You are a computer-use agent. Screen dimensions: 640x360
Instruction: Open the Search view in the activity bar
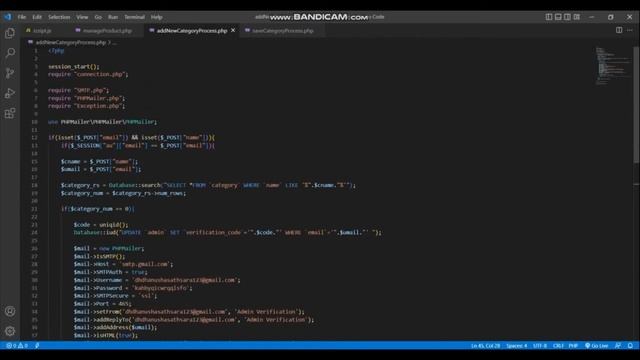click(x=10, y=53)
